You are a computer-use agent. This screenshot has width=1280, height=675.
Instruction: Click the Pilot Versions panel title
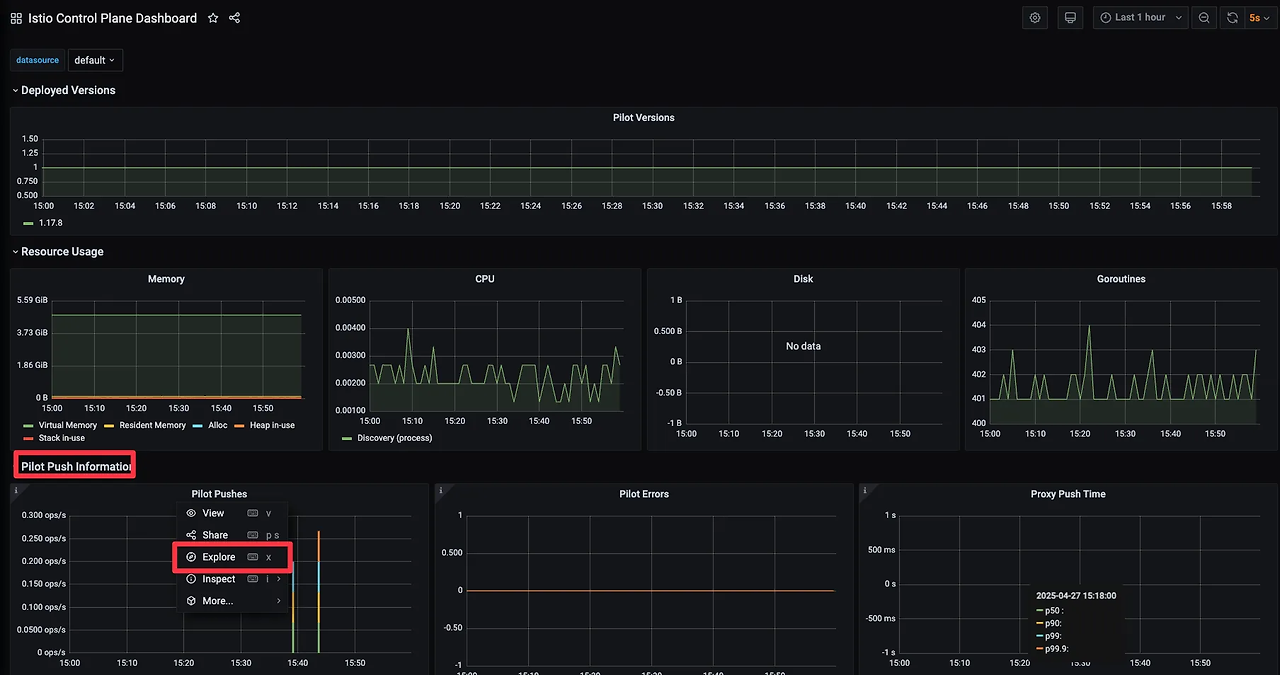644,118
